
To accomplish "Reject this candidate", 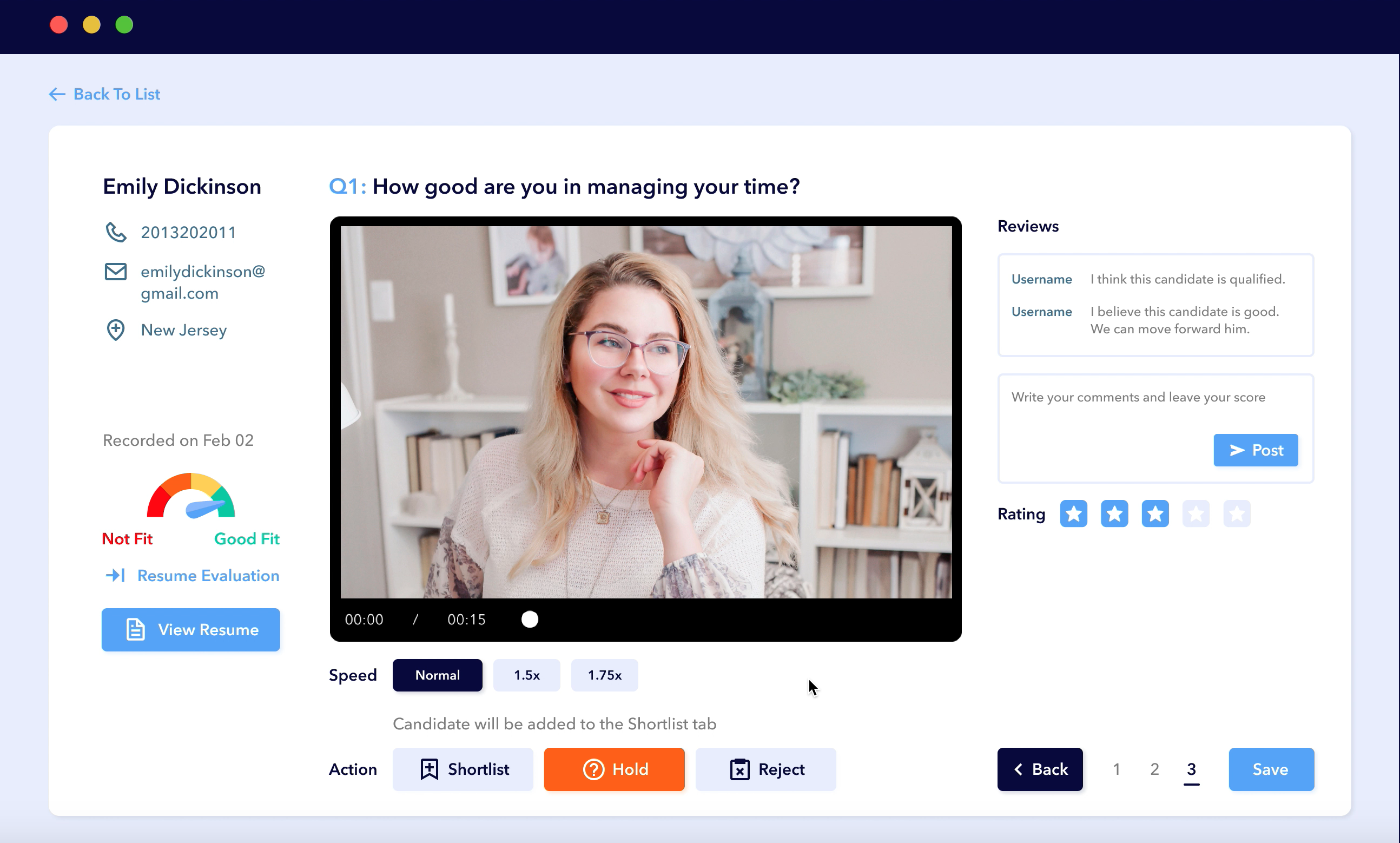I will [765, 769].
